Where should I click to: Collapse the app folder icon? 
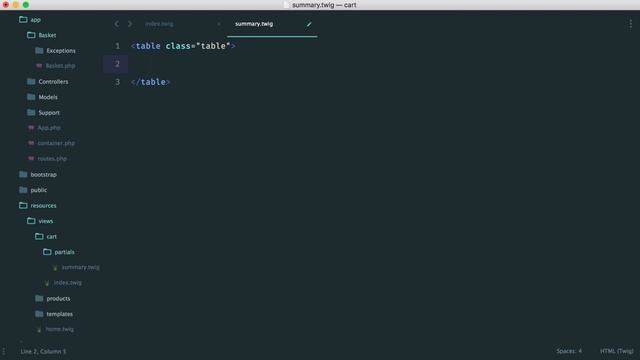23,20
